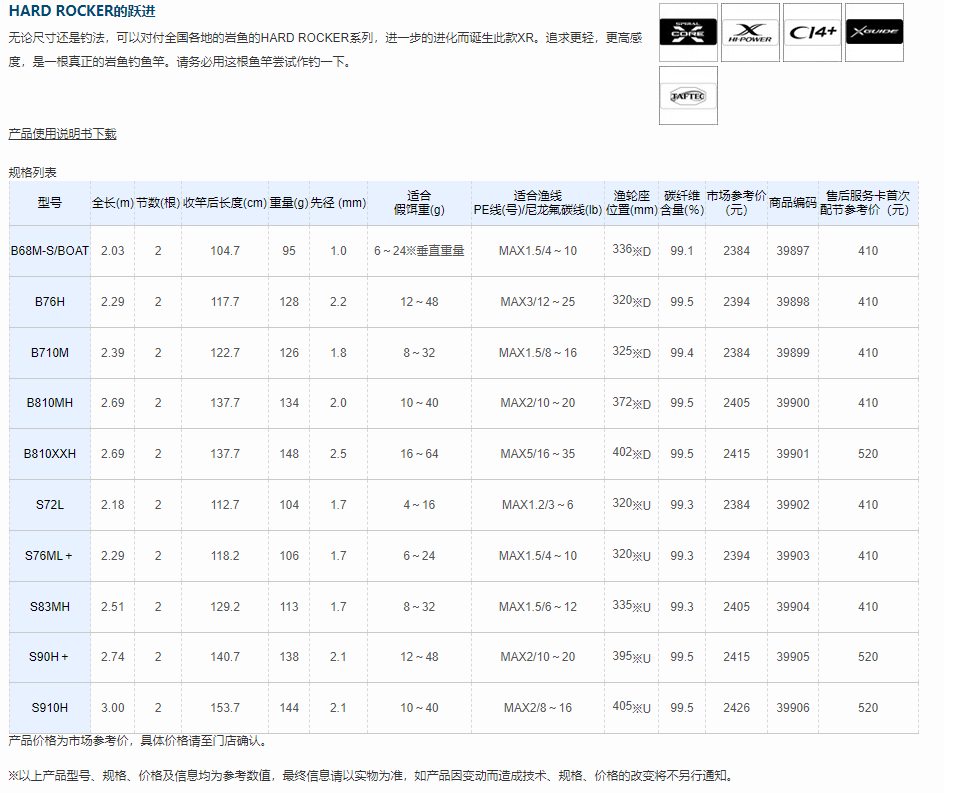Select model S910H cell
Viewport: 961px width, 793px height.
tap(50, 707)
